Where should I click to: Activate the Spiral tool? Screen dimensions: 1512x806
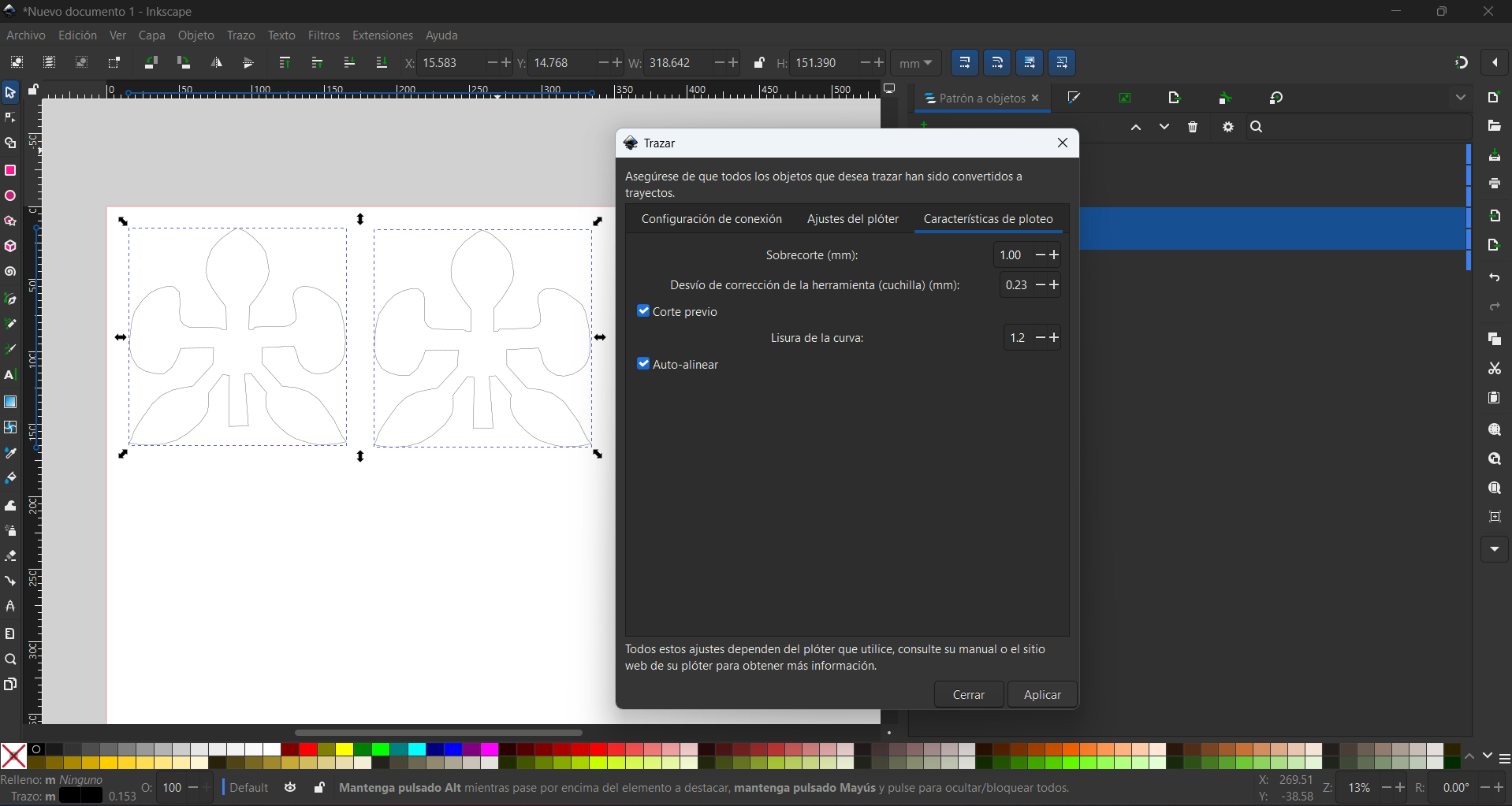10,272
